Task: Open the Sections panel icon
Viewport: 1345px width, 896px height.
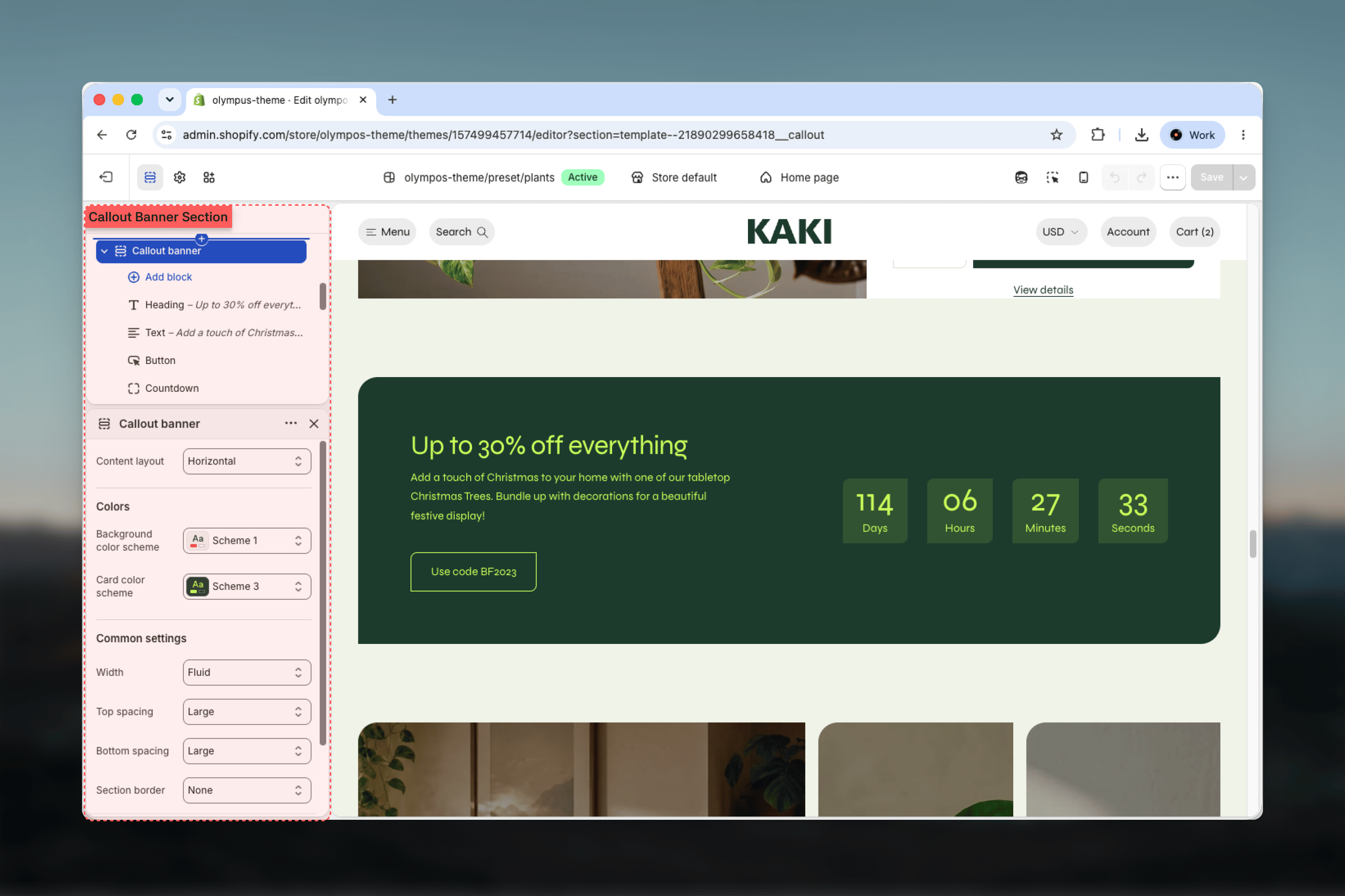Action: (150, 177)
